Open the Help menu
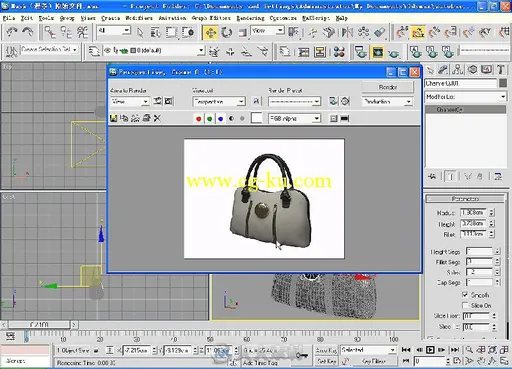Screen dimensions: 512x369 pos(342,18)
